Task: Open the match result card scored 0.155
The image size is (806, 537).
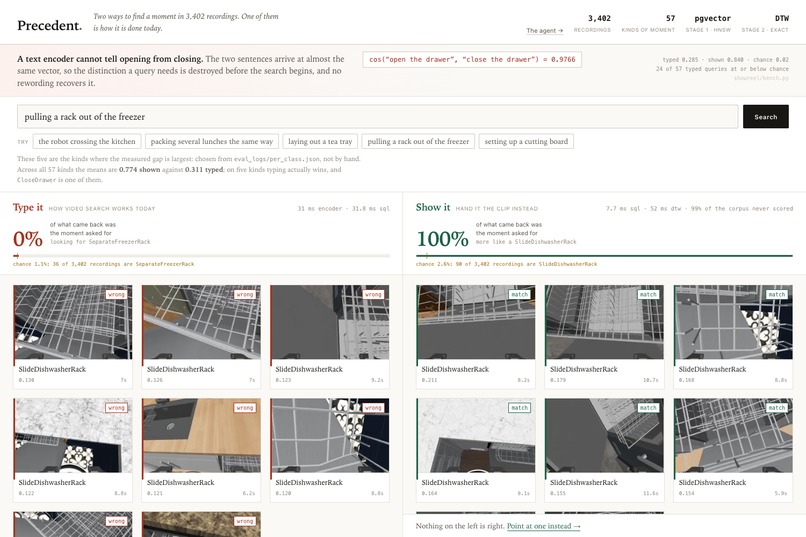Action: 604,450
